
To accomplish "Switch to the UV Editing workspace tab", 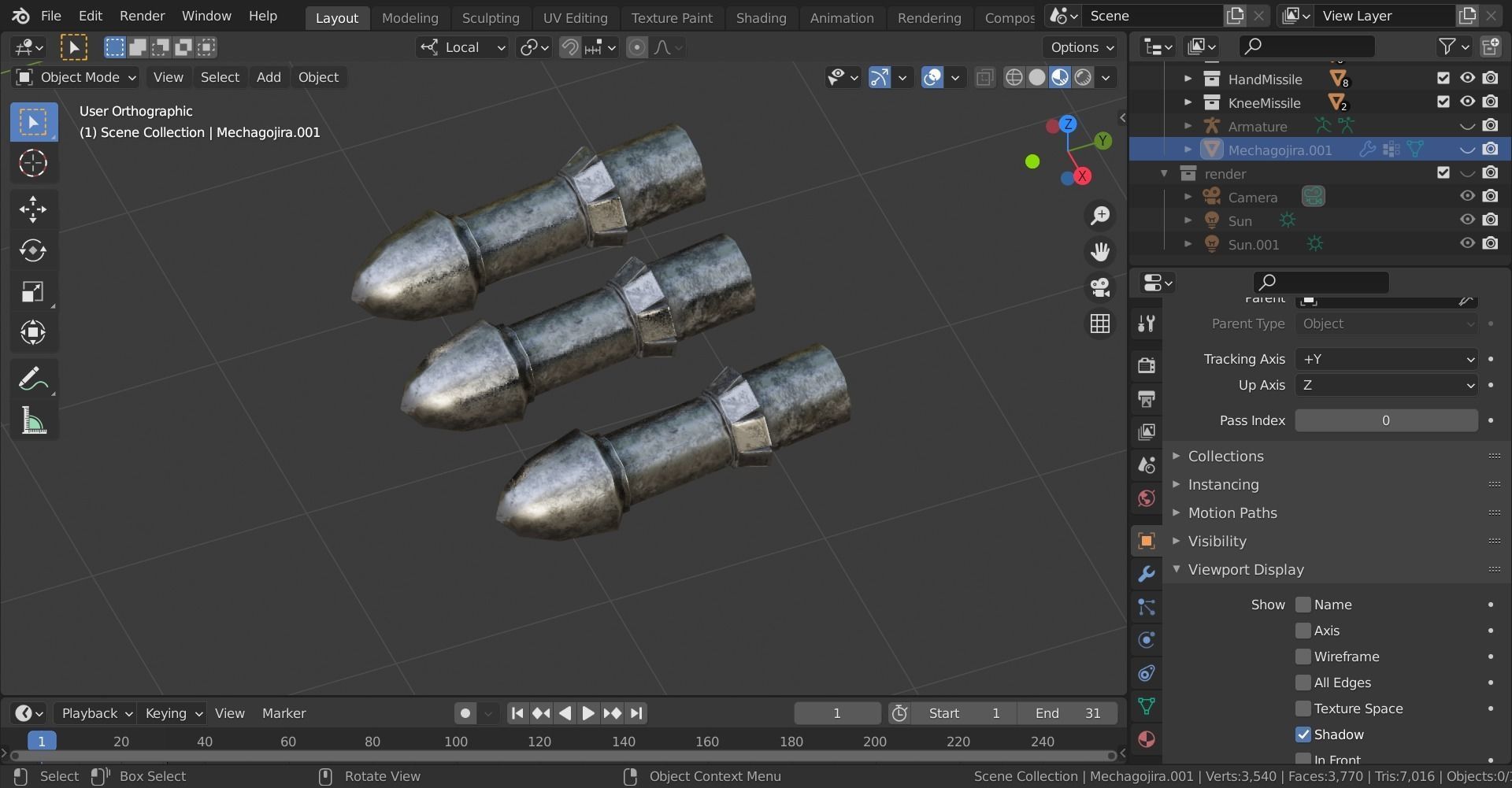I will [575, 17].
